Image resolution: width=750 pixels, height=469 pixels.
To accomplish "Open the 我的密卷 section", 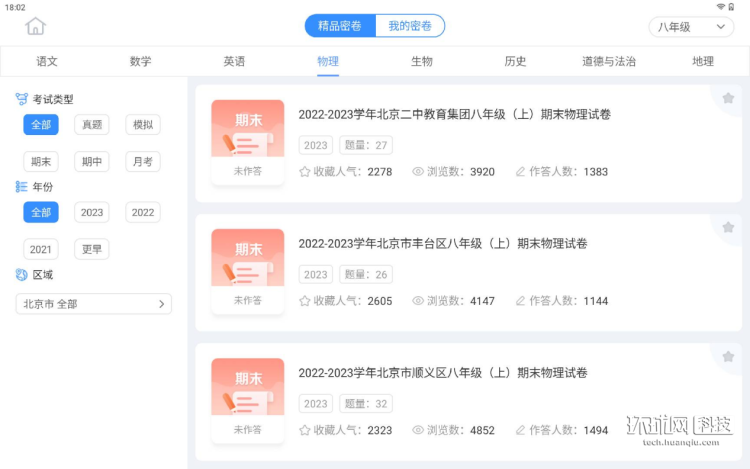I will pyautogui.click(x=410, y=26).
